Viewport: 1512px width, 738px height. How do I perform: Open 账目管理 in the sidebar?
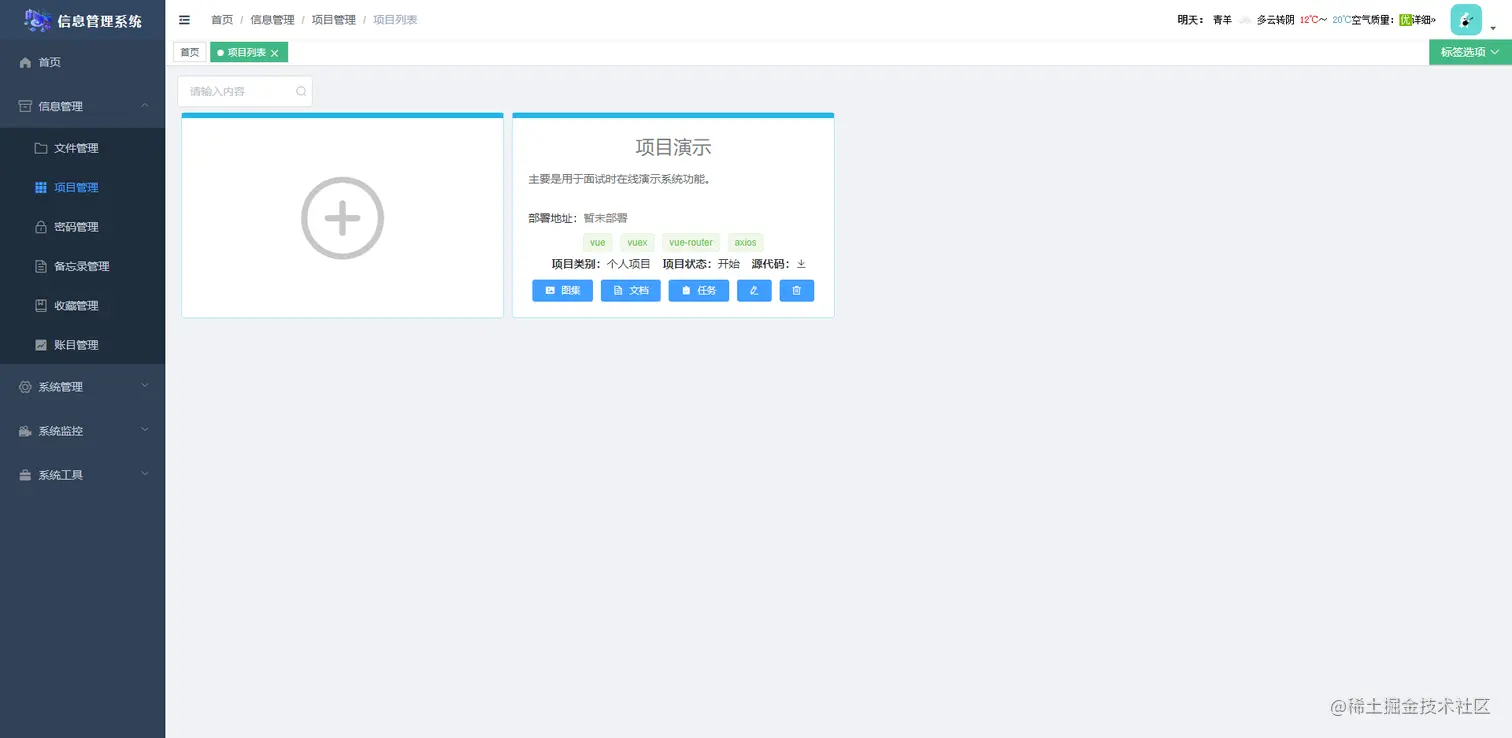(x=82, y=345)
